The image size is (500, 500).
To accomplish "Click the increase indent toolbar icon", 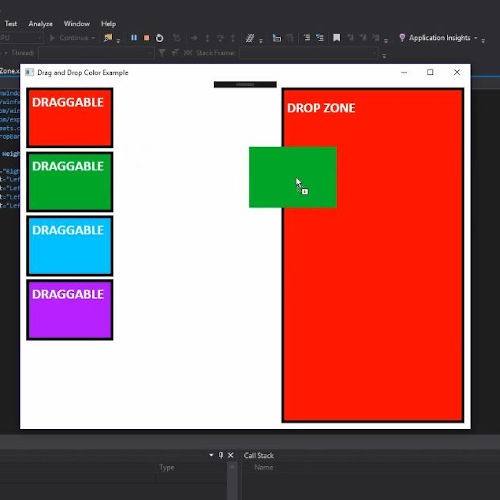I will 320,38.
